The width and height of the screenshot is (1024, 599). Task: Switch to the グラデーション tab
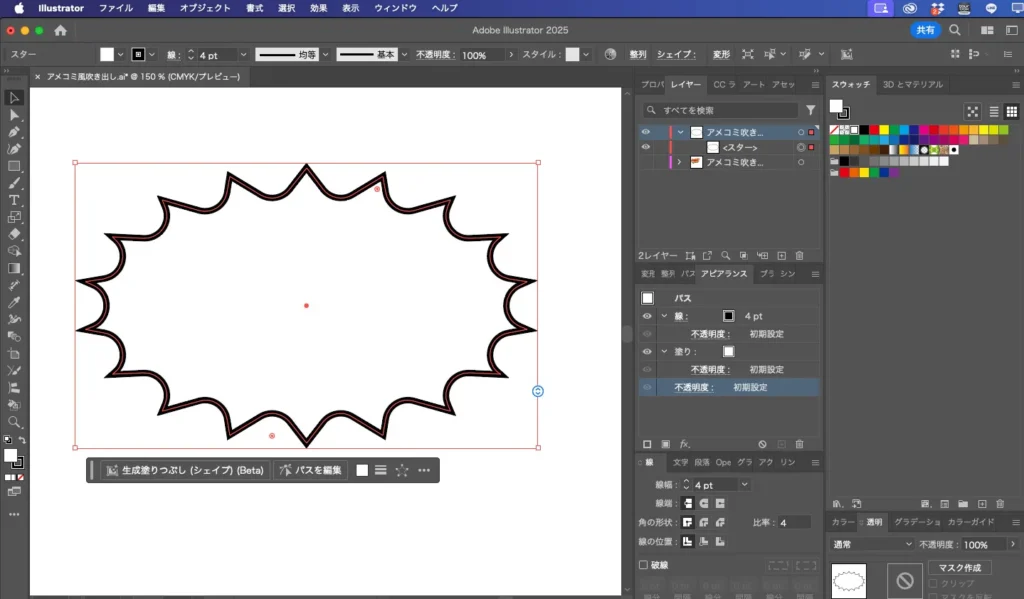click(x=916, y=522)
